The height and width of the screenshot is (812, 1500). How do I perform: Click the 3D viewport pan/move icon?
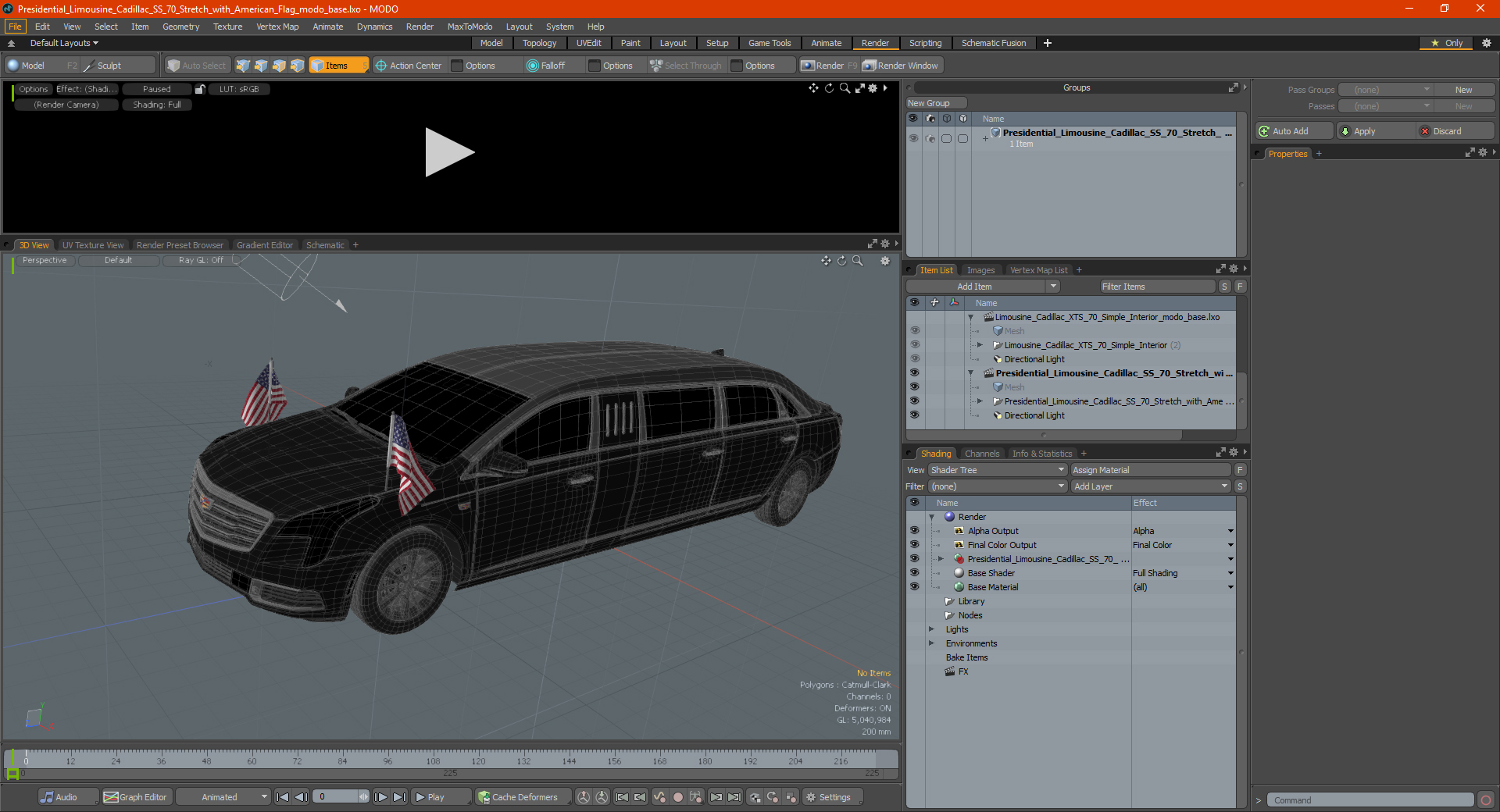(826, 261)
